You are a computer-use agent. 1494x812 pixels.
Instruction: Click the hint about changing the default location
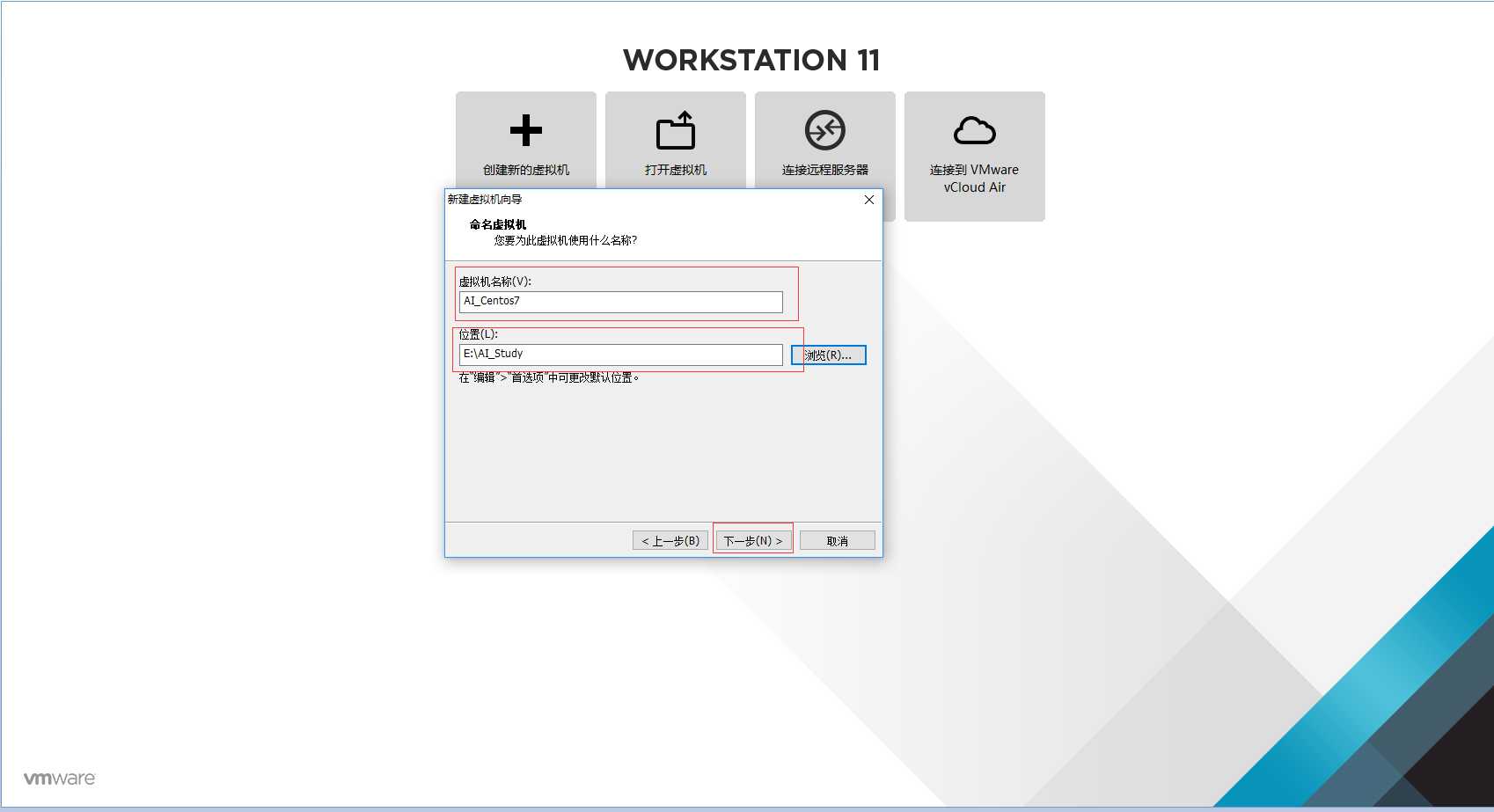pos(549,377)
